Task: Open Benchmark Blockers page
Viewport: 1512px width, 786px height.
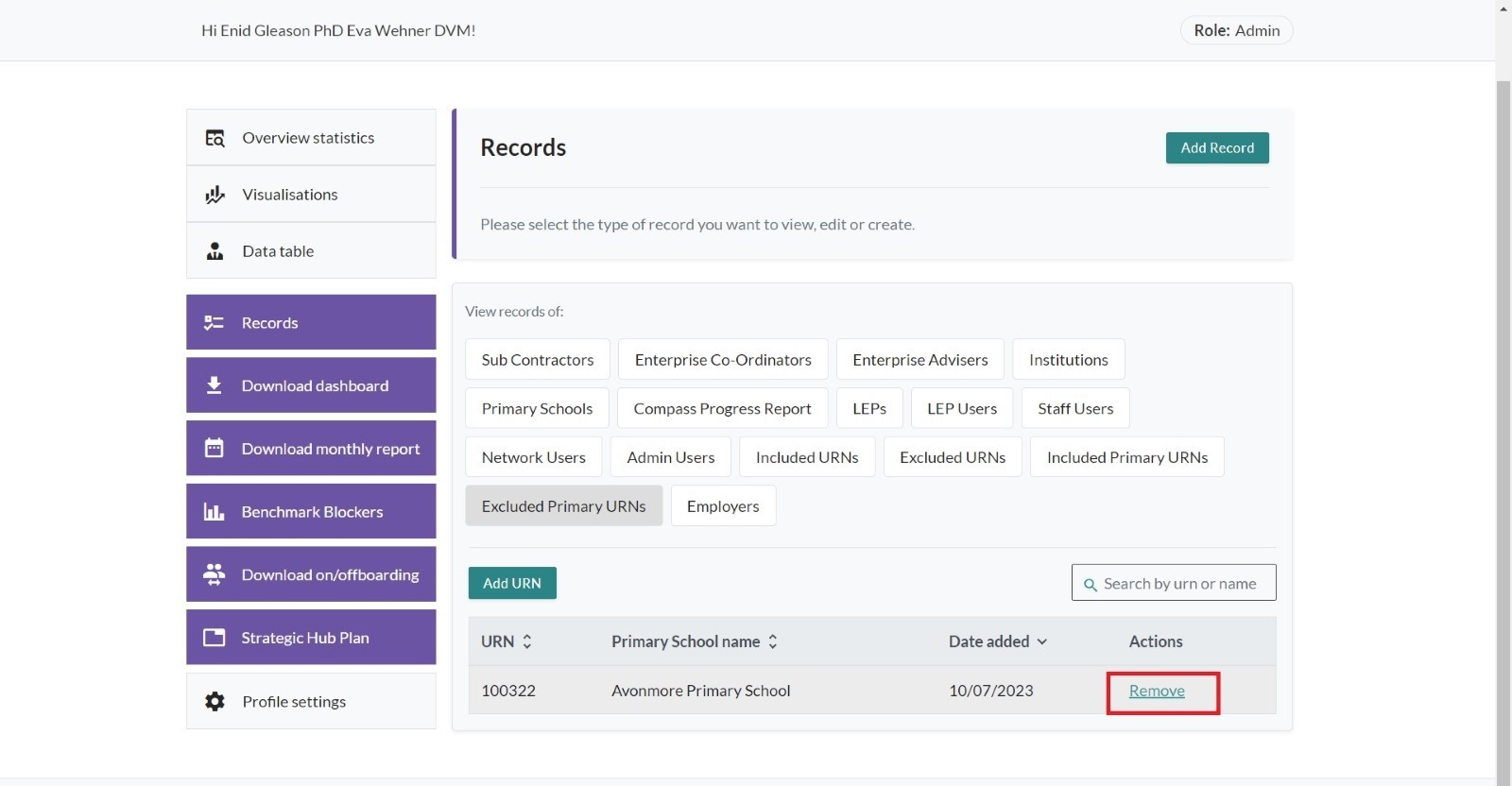Action: pos(311,511)
